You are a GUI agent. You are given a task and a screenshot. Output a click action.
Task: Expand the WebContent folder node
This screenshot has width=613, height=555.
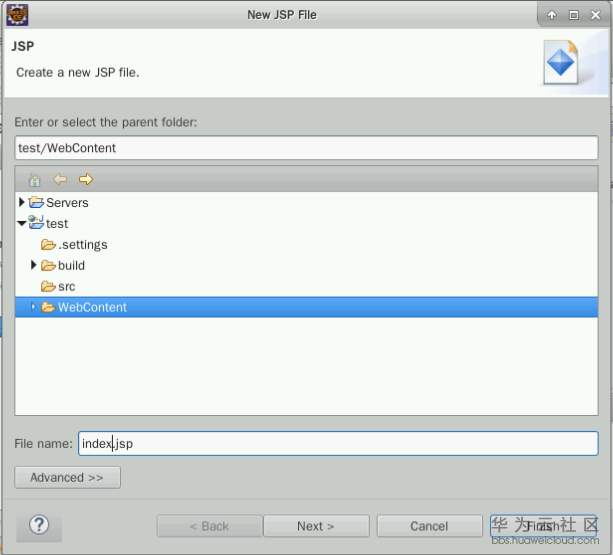(34, 307)
